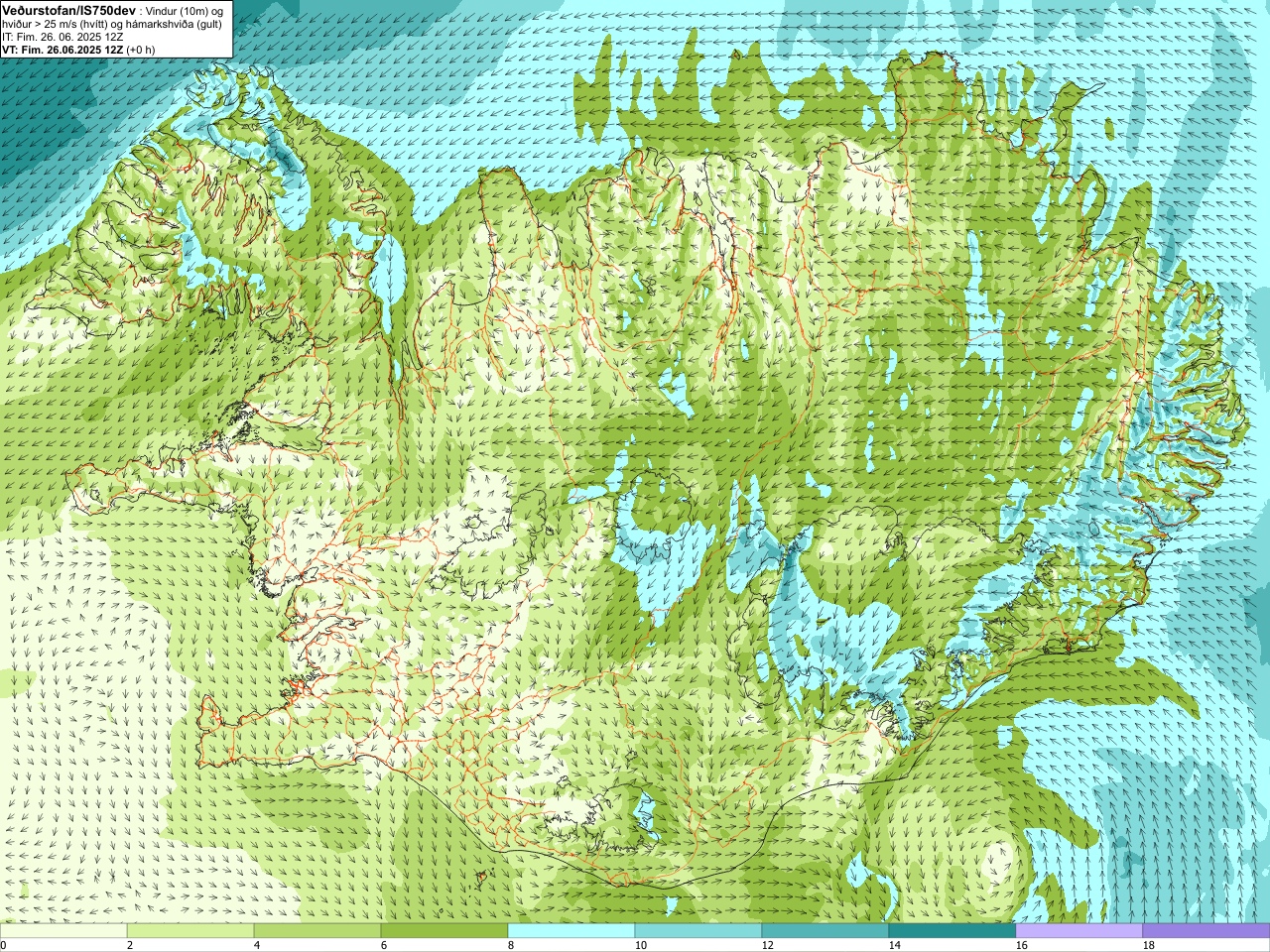This screenshot has height=952, width=1270.
Task: Click the legend scale label "0"
Action: (x=4, y=945)
